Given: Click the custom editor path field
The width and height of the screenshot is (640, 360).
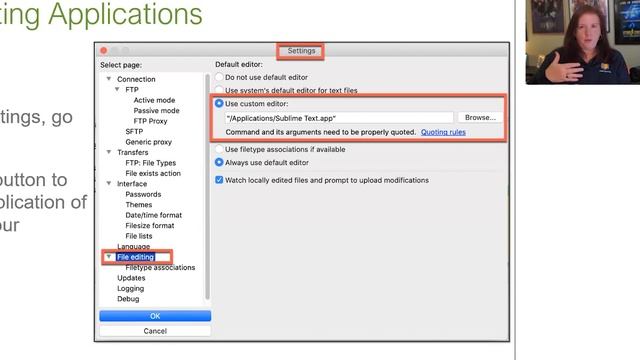Looking at the screenshot, I should (339, 118).
